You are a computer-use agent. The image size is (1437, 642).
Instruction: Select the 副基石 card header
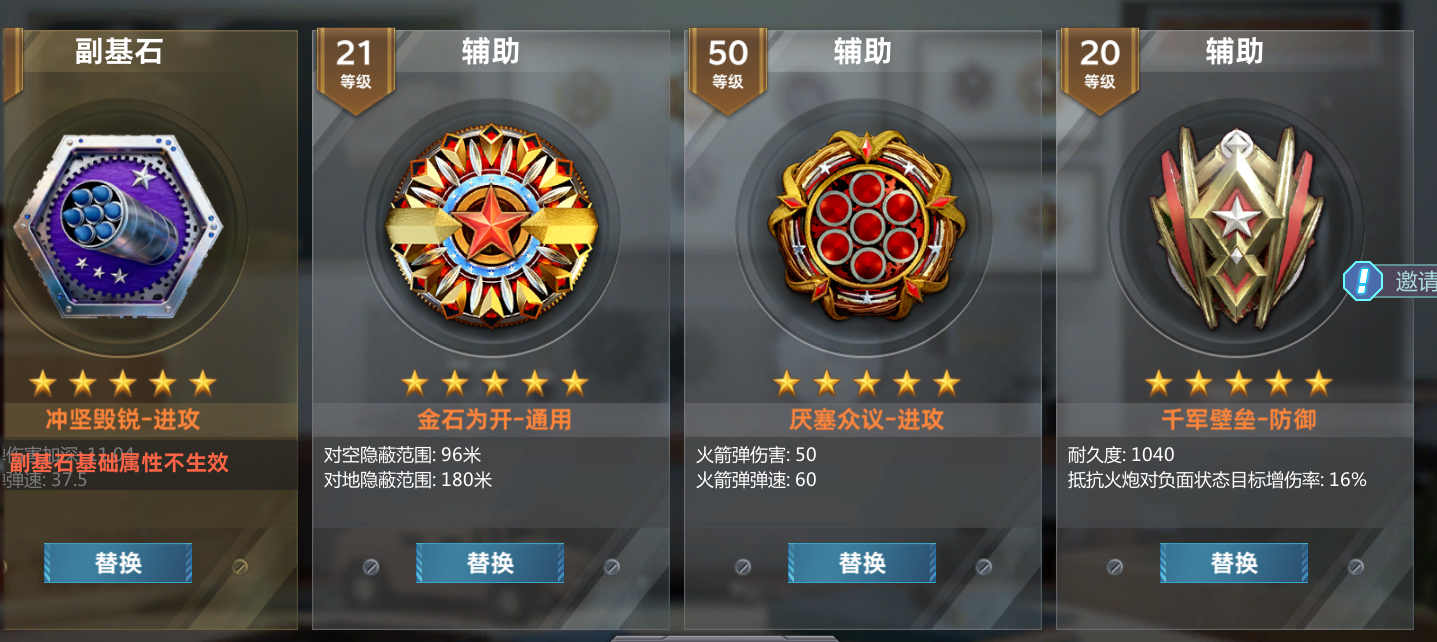tap(118, 52)
